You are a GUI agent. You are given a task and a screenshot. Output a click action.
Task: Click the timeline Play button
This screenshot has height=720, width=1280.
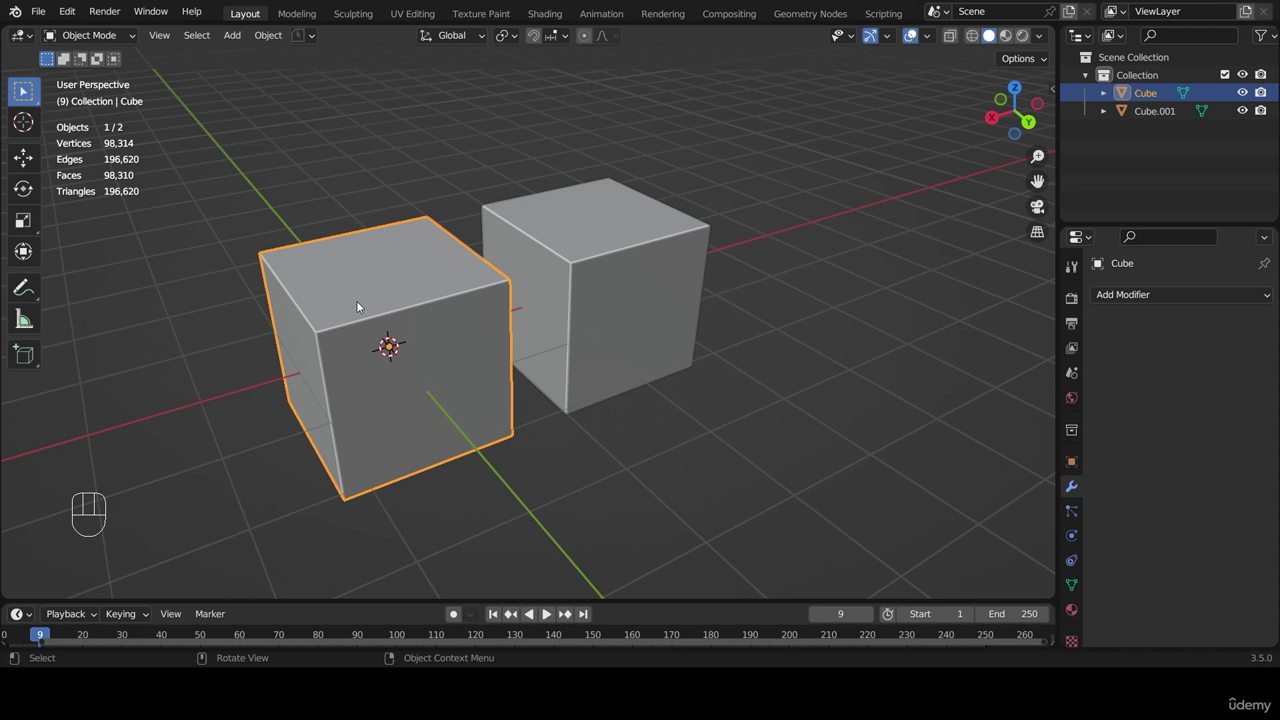(x=547, y=614)
